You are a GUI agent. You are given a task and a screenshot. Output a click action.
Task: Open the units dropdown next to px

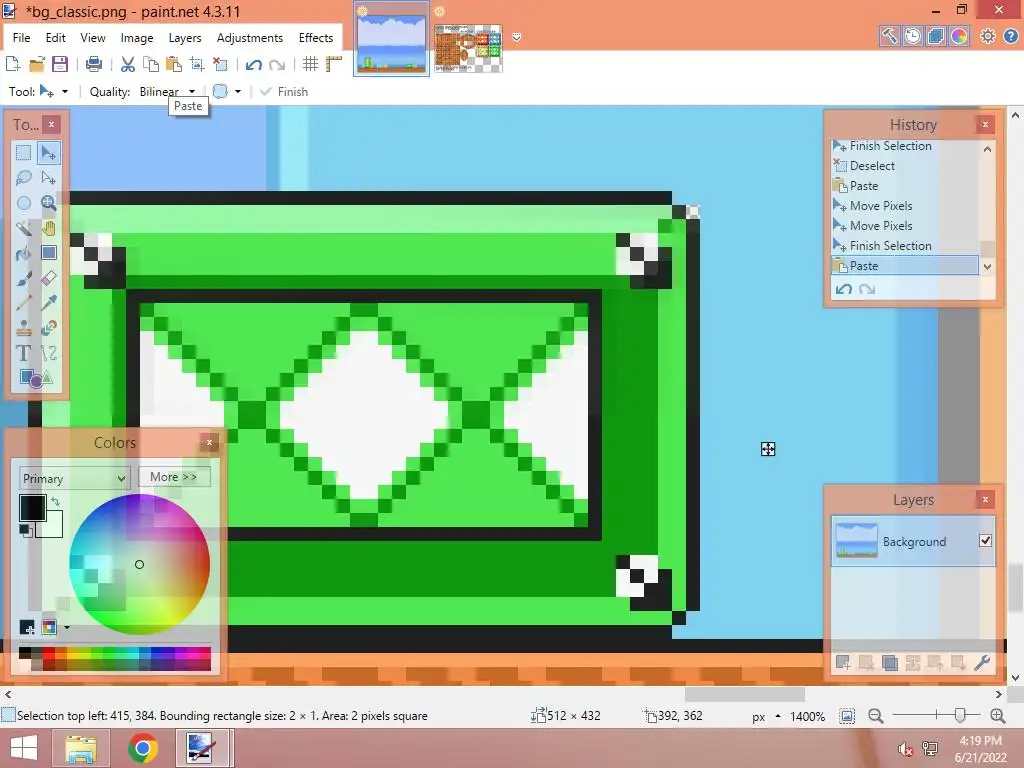pyautogui.click(x=778, y=716)
